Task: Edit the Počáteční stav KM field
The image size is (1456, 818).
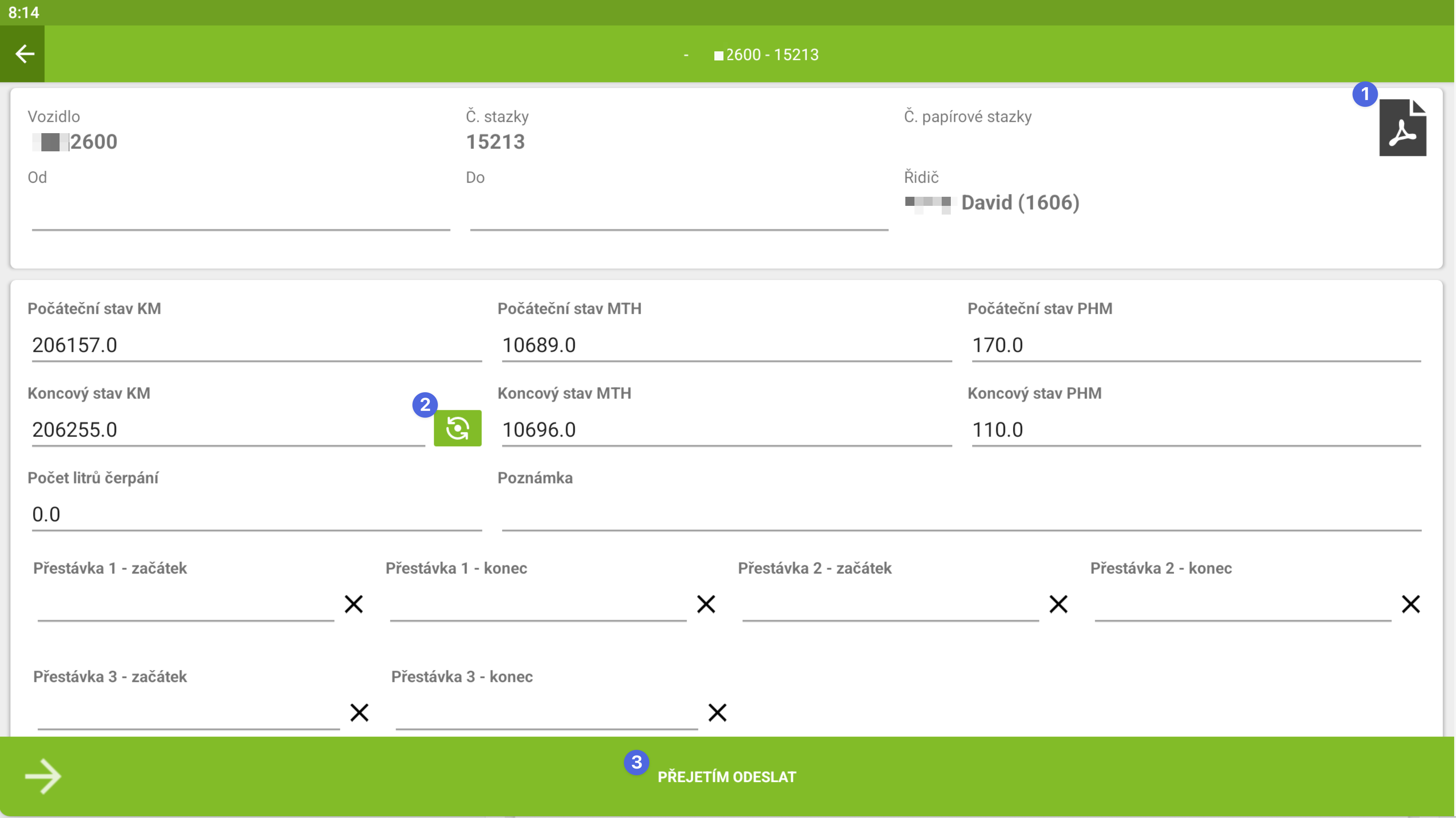Action: 256,345
